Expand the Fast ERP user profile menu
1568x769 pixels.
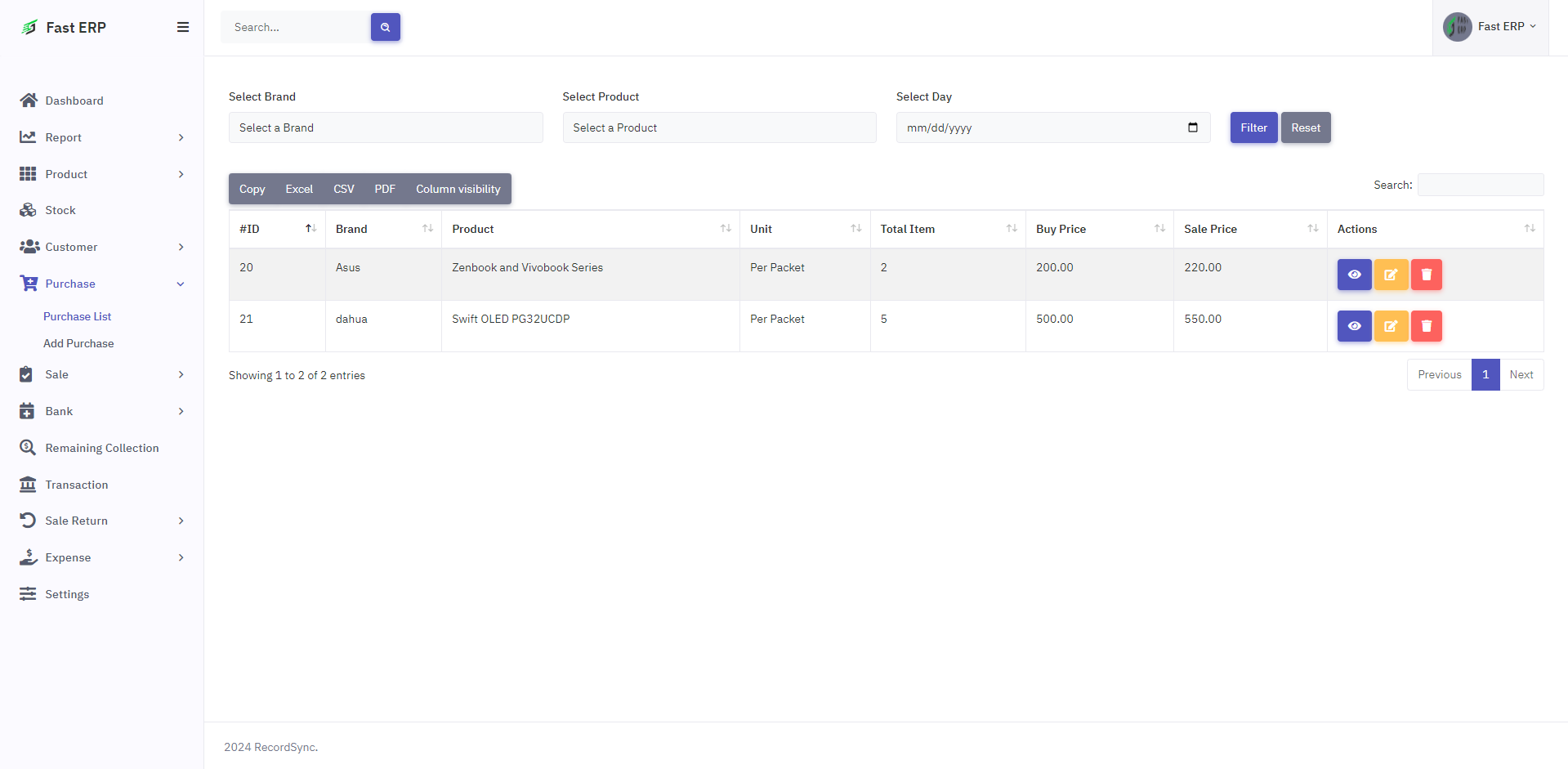click(1490, 27)
